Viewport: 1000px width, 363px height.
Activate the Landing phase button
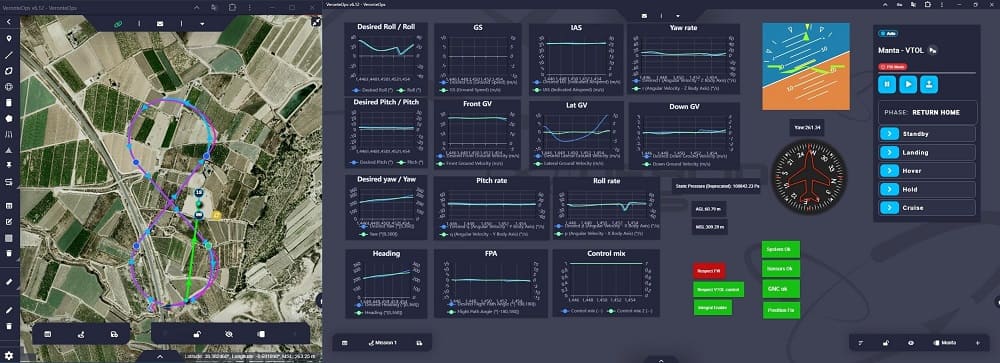927,152
